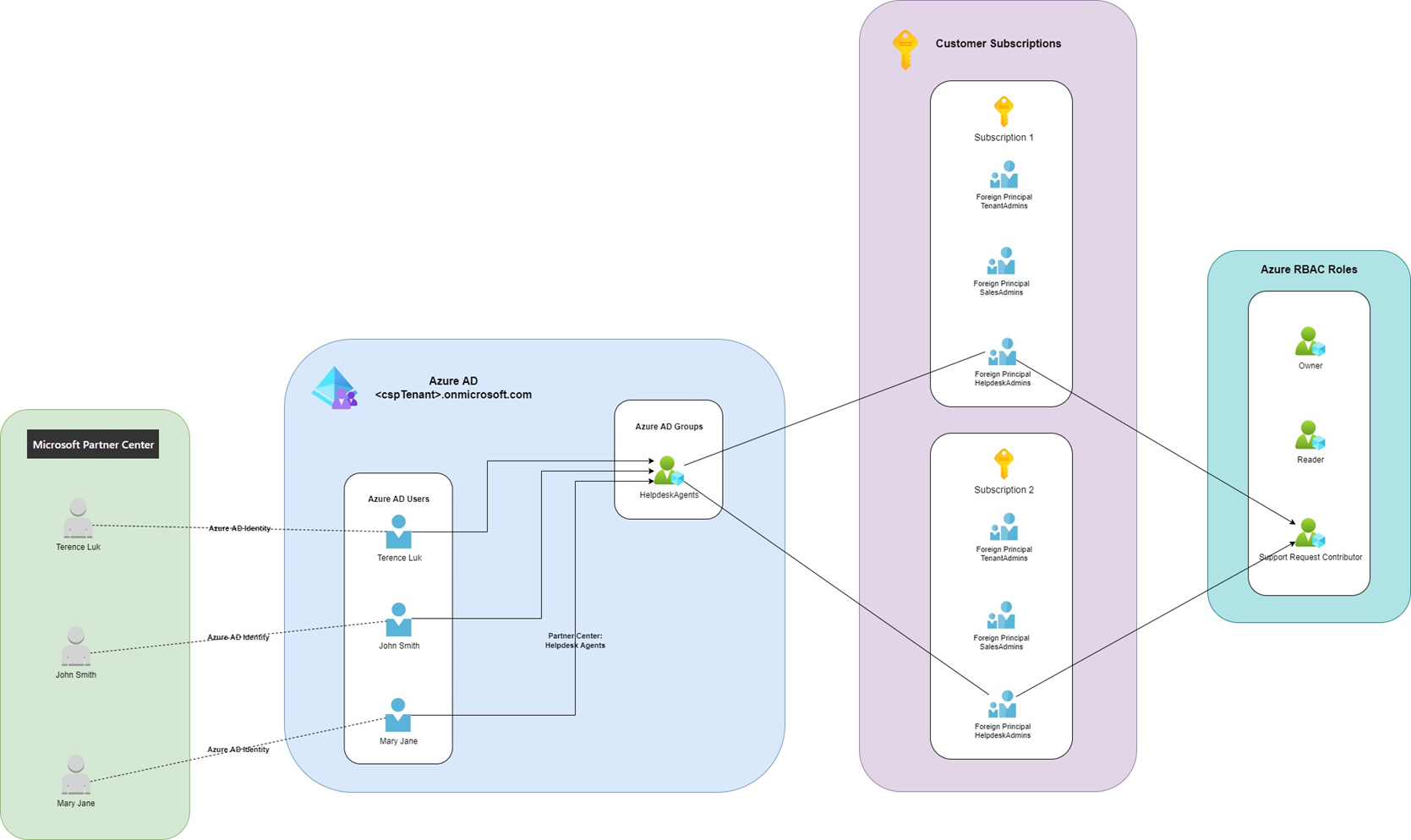Select Subscription 1 Foreign Principal TenantAdmins icon

coord(1004,175)
